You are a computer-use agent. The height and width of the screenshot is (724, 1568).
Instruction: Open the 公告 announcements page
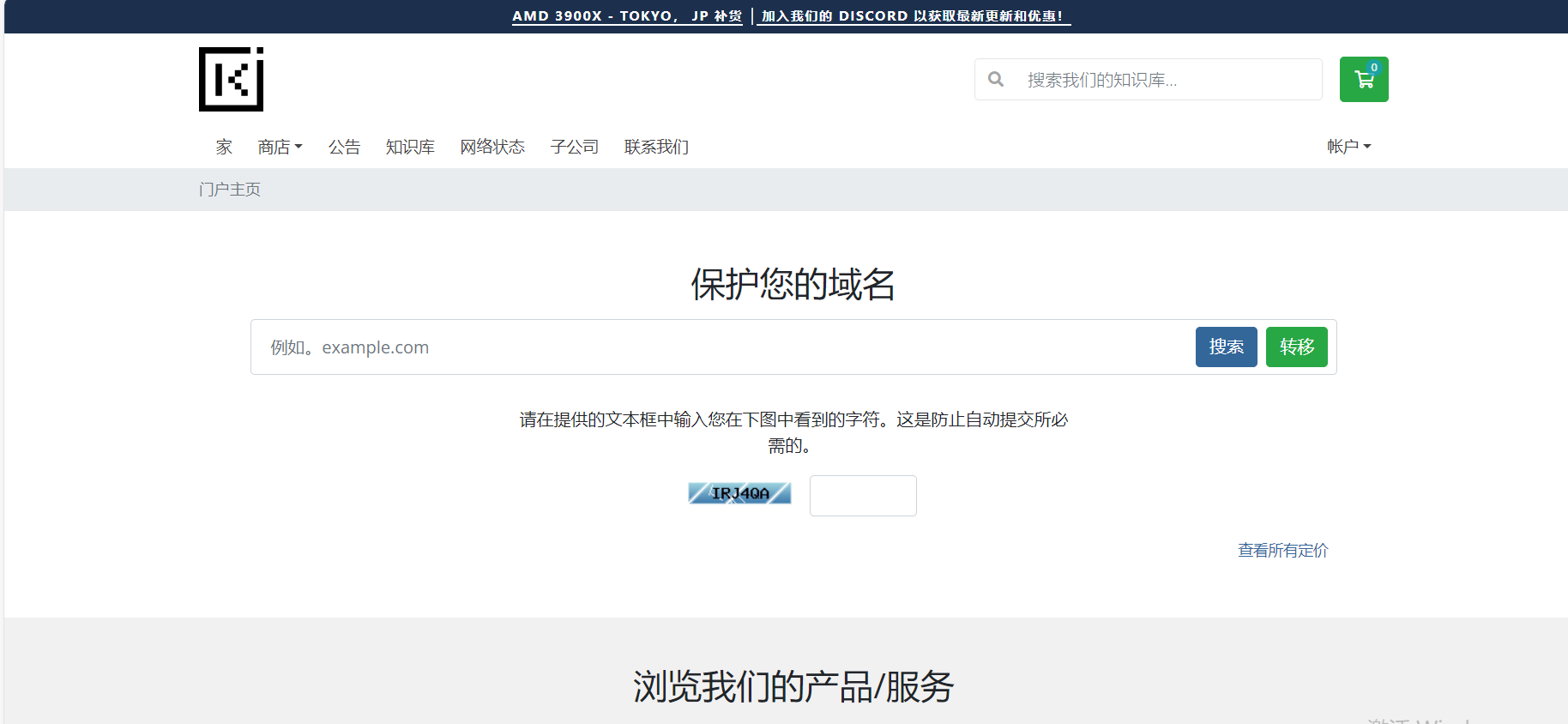[x=344, y=147]
